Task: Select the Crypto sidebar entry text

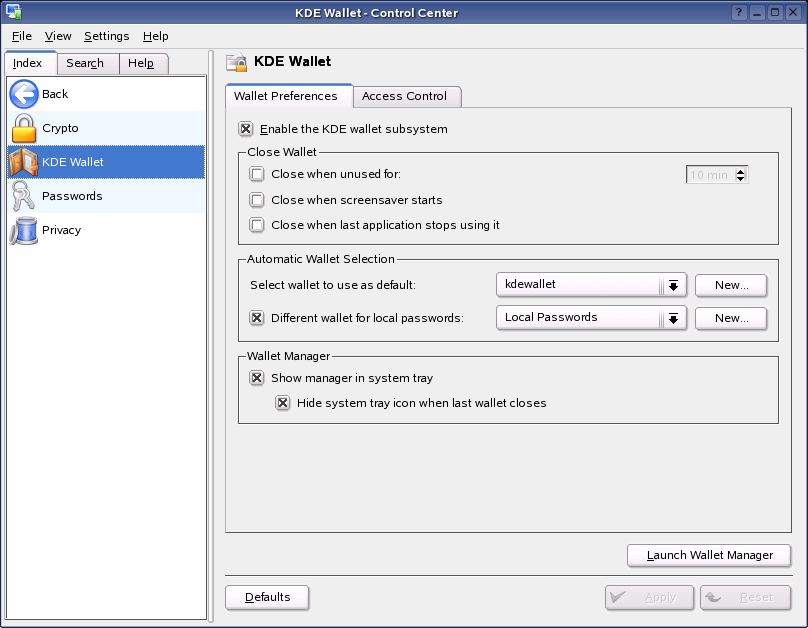Action: point(60,128)
